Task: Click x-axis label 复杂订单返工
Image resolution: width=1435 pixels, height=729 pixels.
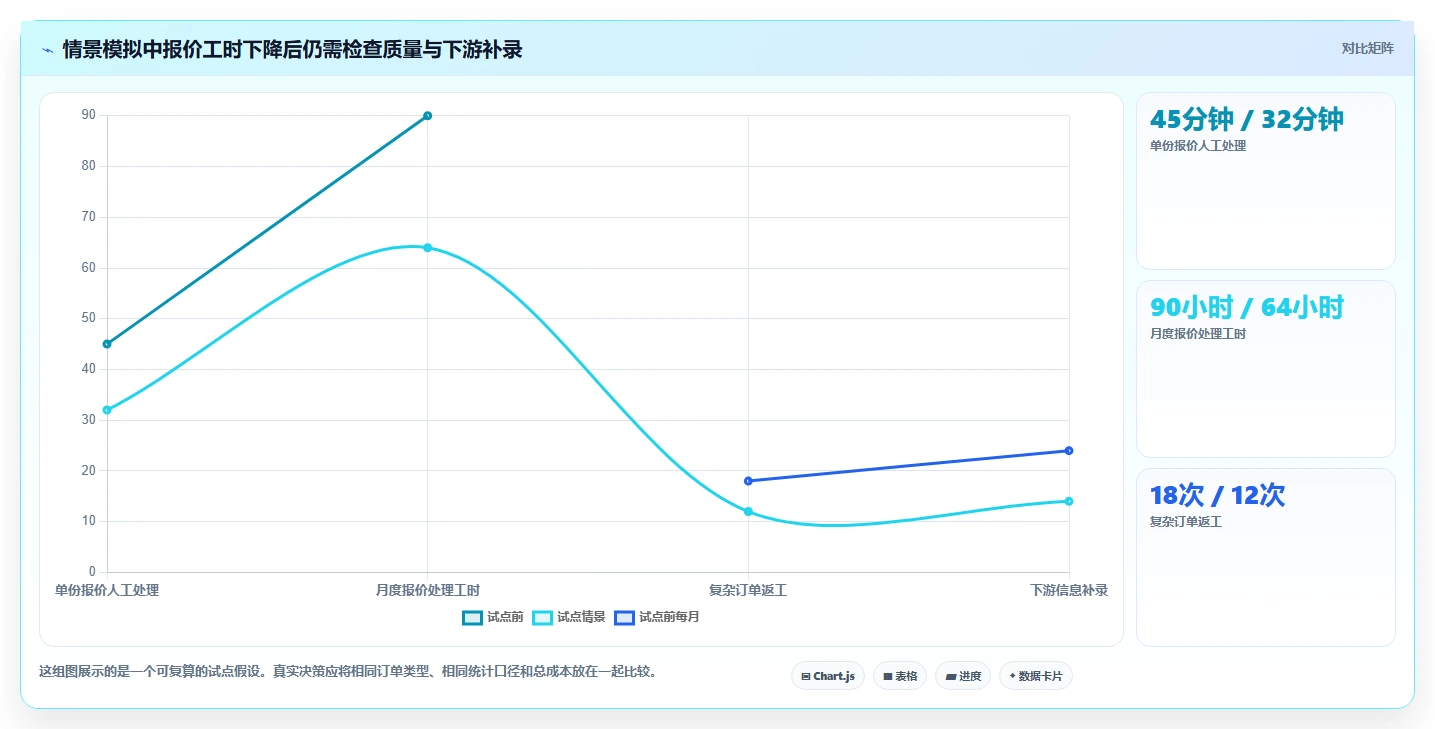Action: coord(748,590)
